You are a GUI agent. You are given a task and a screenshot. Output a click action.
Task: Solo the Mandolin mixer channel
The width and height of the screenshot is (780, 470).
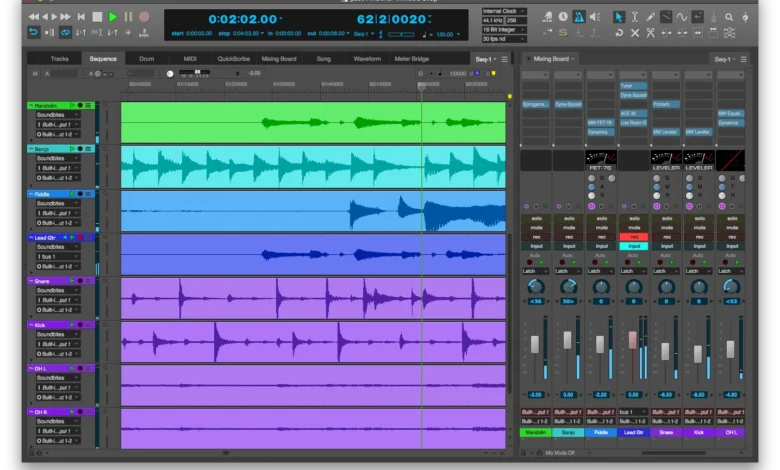[x=536, y=218]
